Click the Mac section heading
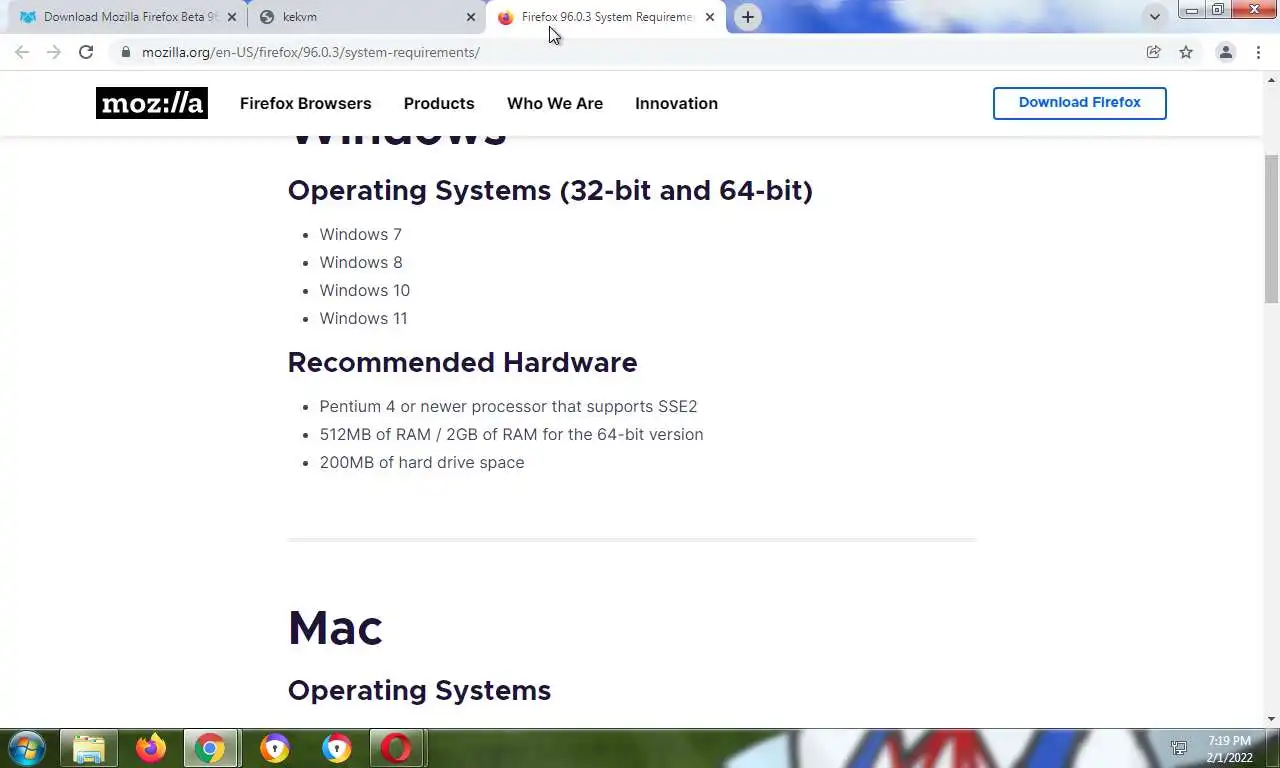 [335, 628]
